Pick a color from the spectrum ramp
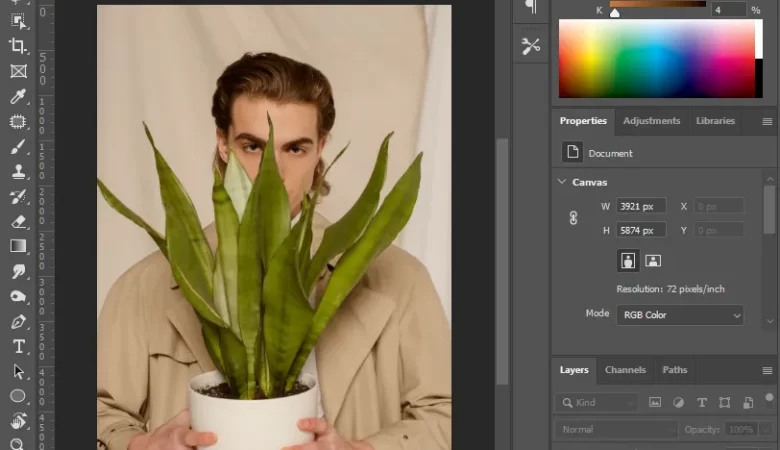 click(656, 59)
